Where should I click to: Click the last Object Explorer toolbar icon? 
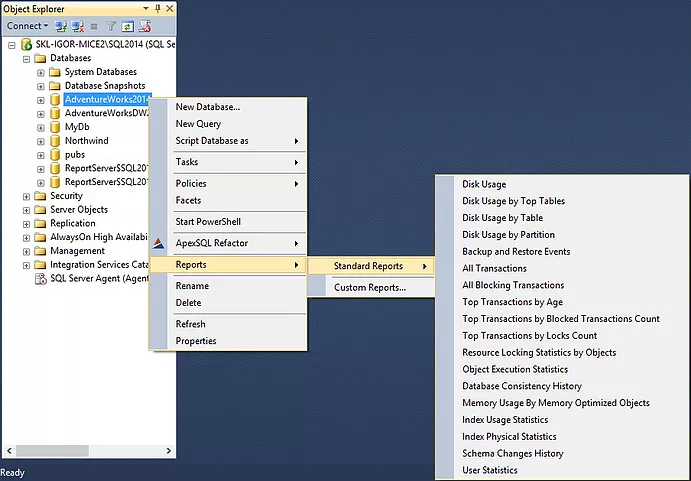145,26
